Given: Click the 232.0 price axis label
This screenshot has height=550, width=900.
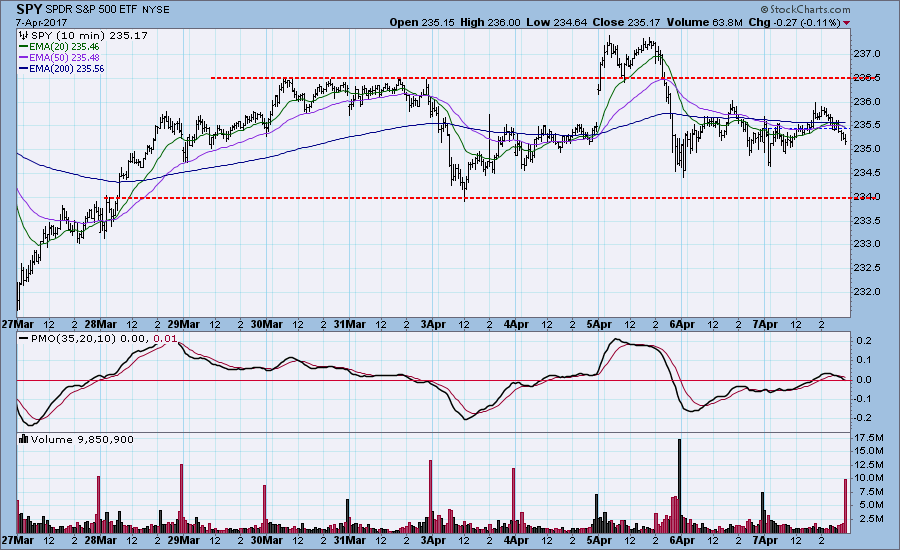Looking at the screenshot, I should (867, 292).
